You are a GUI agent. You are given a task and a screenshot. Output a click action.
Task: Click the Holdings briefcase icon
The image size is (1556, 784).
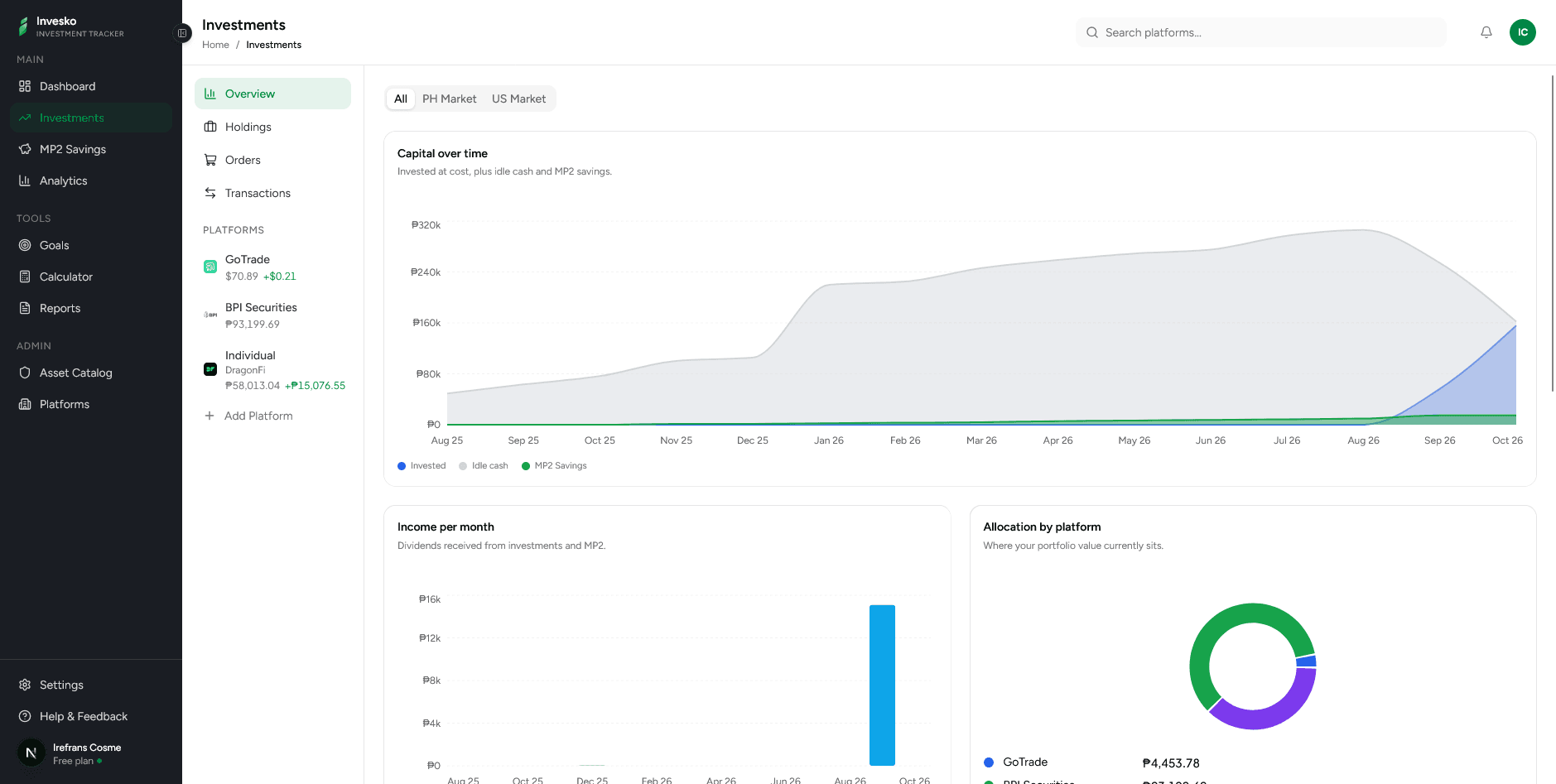click(x=210, y=127)
